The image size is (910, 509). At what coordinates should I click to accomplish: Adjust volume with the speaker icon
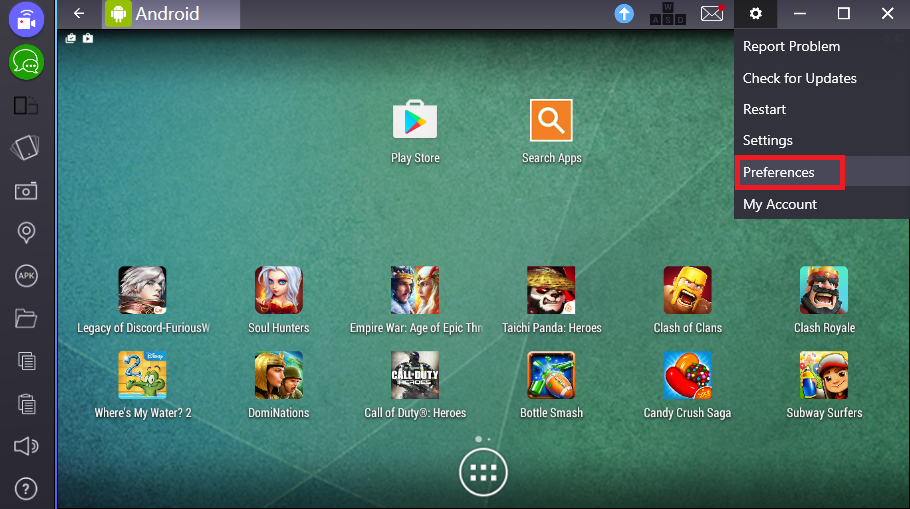click(26, 446)
